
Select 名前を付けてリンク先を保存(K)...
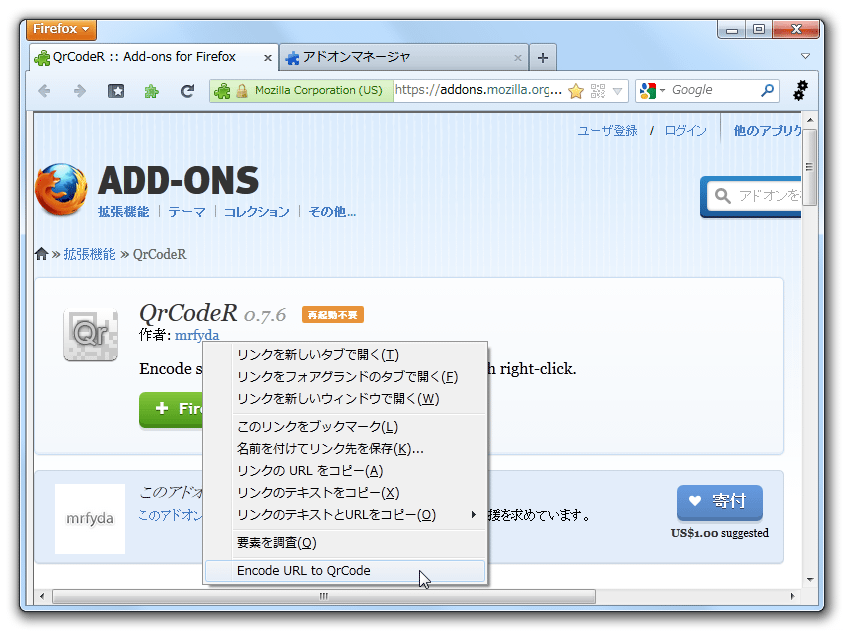click(x=345, y=449)
